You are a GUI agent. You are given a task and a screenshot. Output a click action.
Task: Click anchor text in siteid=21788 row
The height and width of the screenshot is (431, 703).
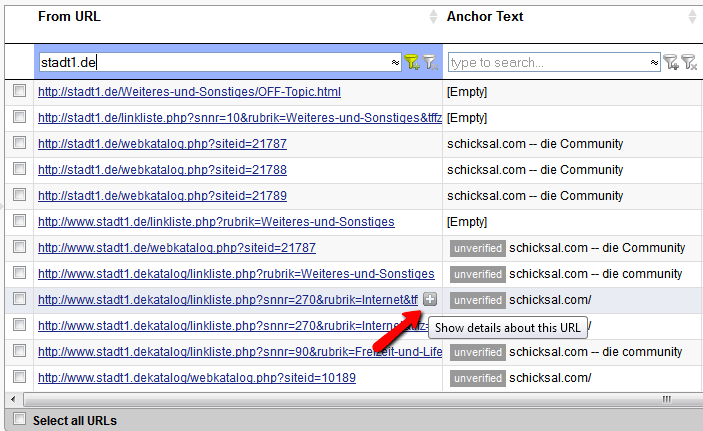[x=535, y=170]
